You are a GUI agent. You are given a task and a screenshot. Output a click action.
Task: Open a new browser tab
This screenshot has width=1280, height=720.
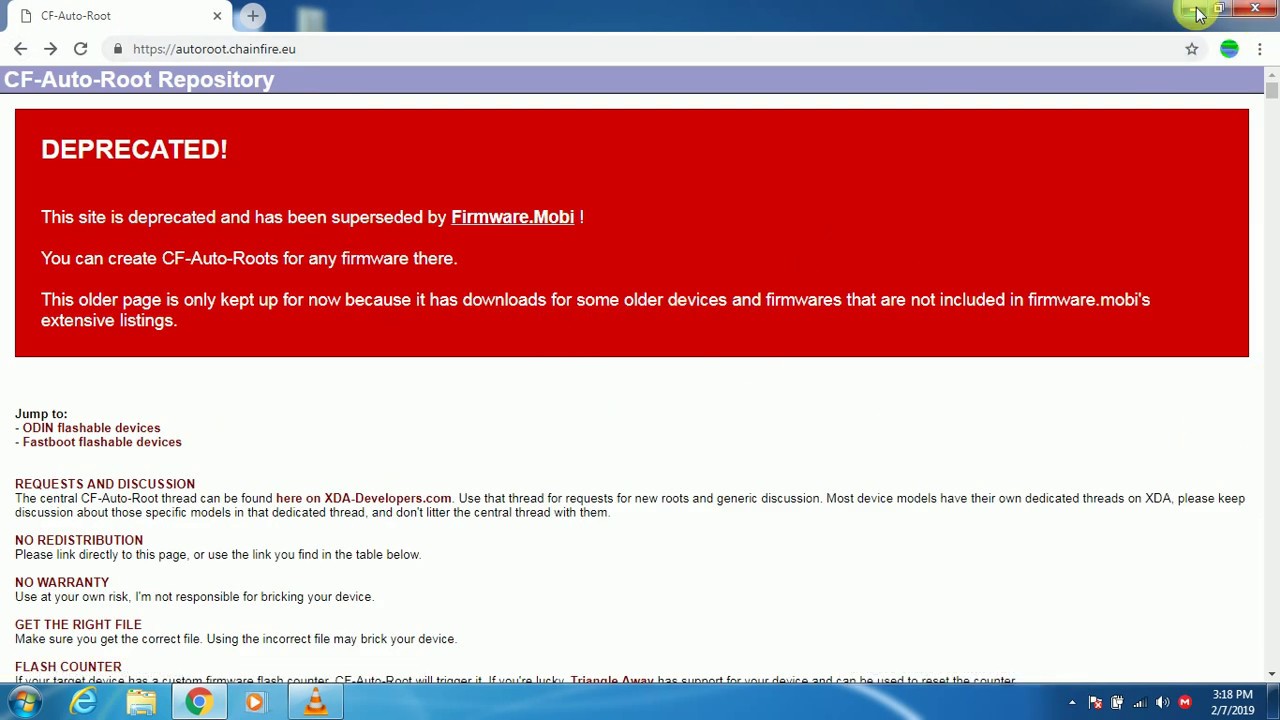(253, 16)
